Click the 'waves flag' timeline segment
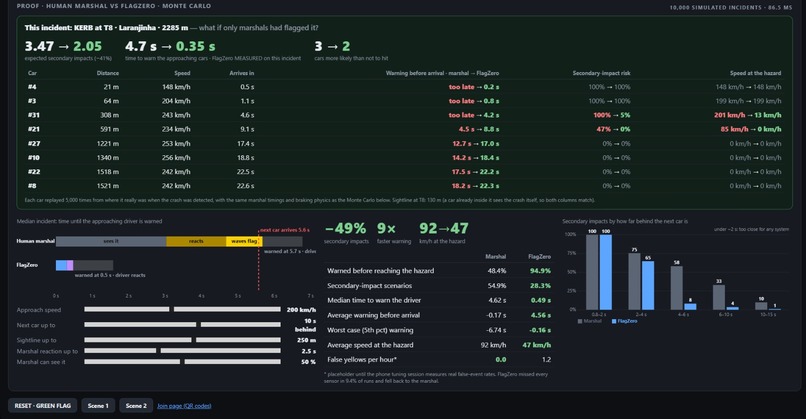The width and height of the screenshot is (806, 419). [x=244, y=241]
